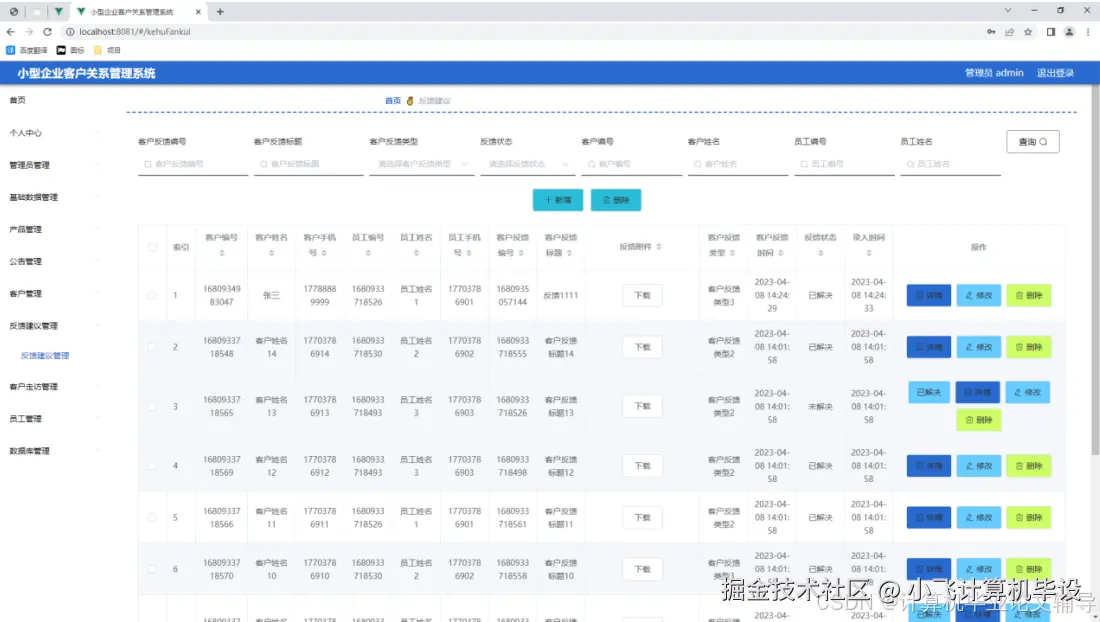The image size is (1100, 622).
Task: Sort by 反馈状态 column arrows
Action: tap(820, 253)
